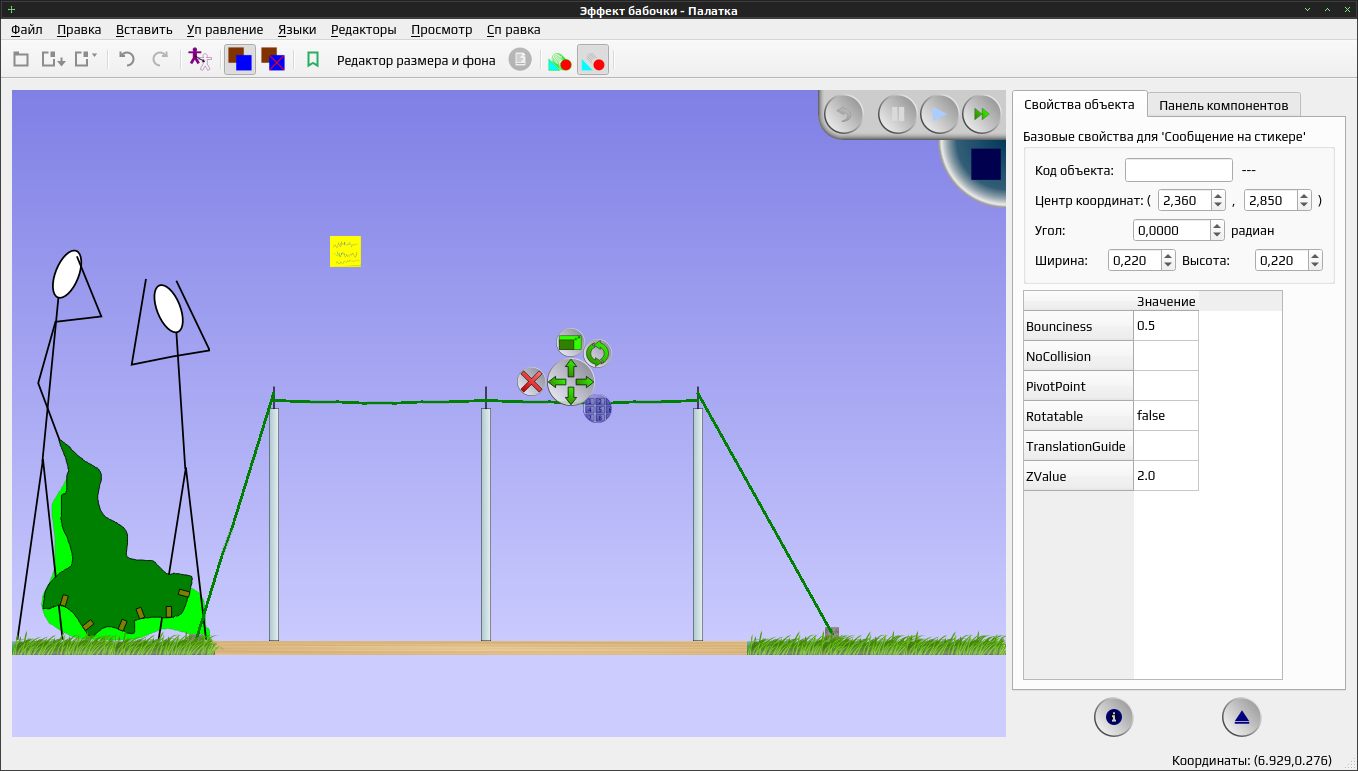Click the blue numeric grid handle
This screenshot has width=1358, height=771.
pyautogui.click(x=597, y=408)
